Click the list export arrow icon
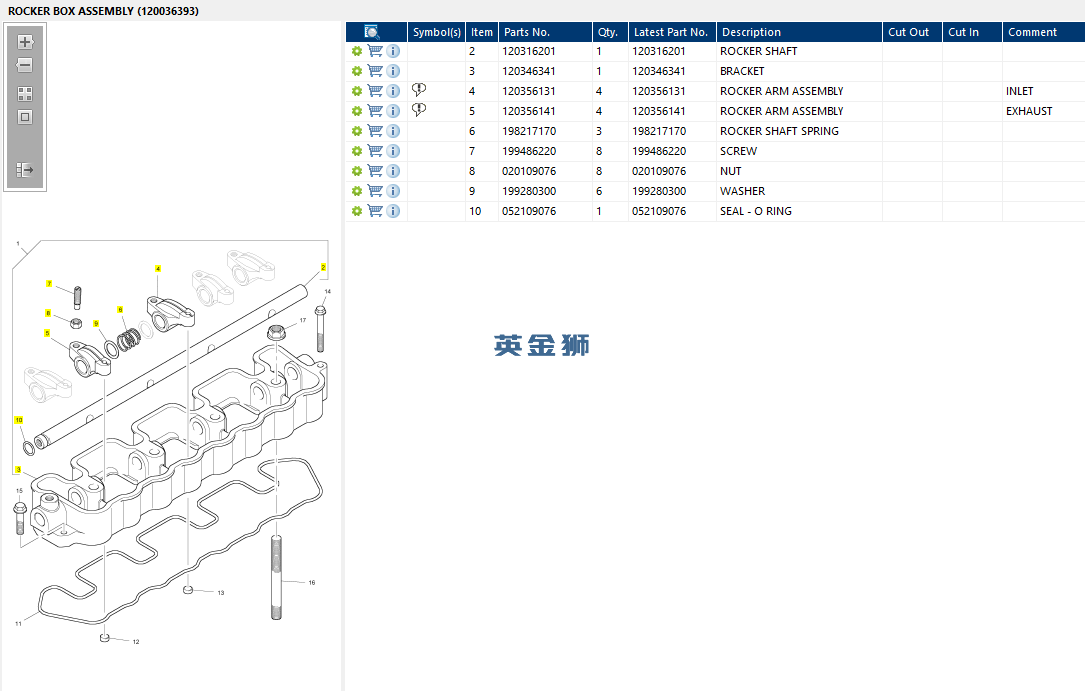 click(25, 170)
